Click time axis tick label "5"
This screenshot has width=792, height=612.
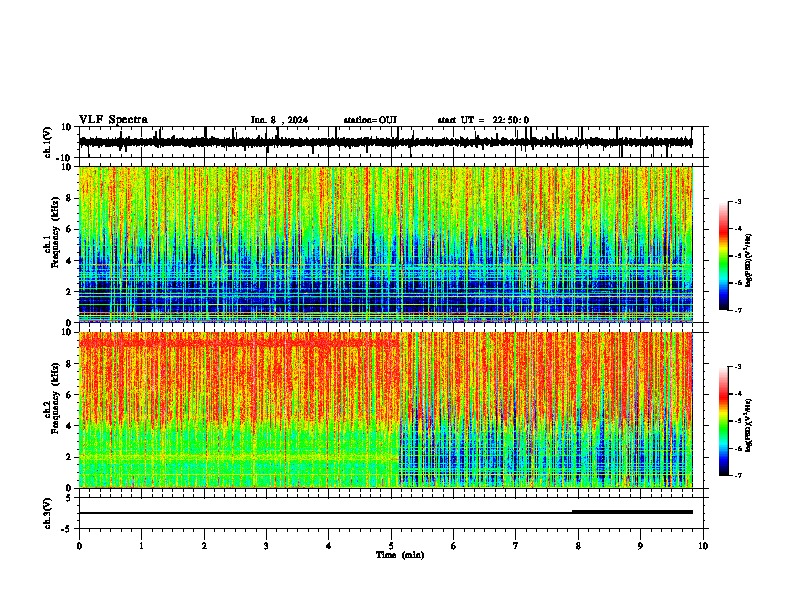pos(391,546)
